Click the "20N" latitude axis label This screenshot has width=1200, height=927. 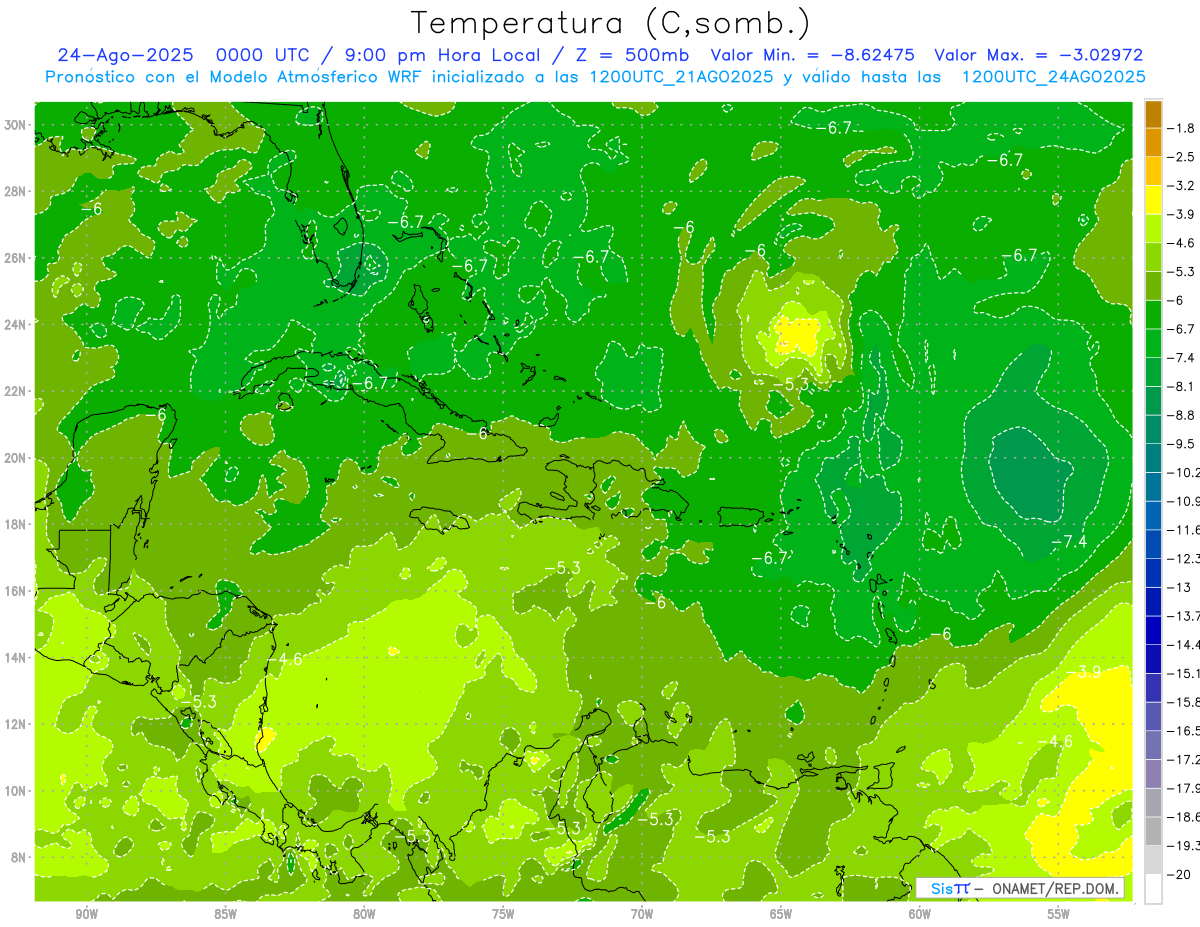tap(17, 458)
